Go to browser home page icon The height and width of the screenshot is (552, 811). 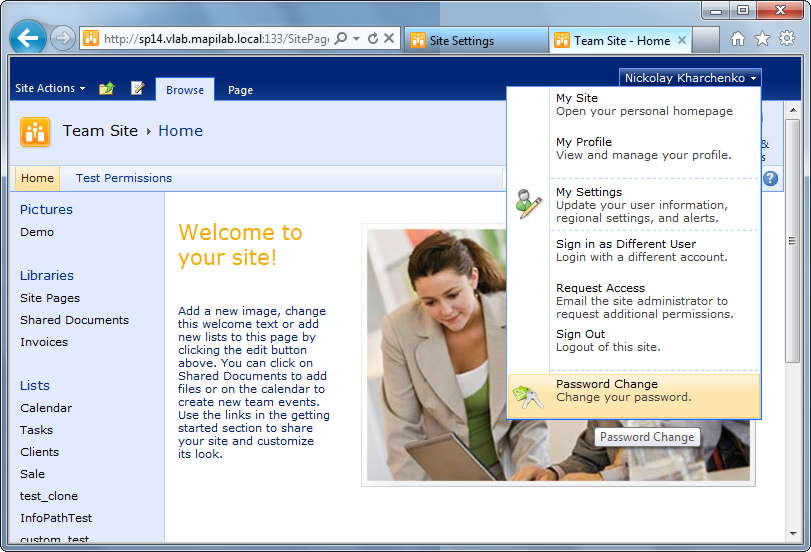pyautogui.click(x=738, y=39)
